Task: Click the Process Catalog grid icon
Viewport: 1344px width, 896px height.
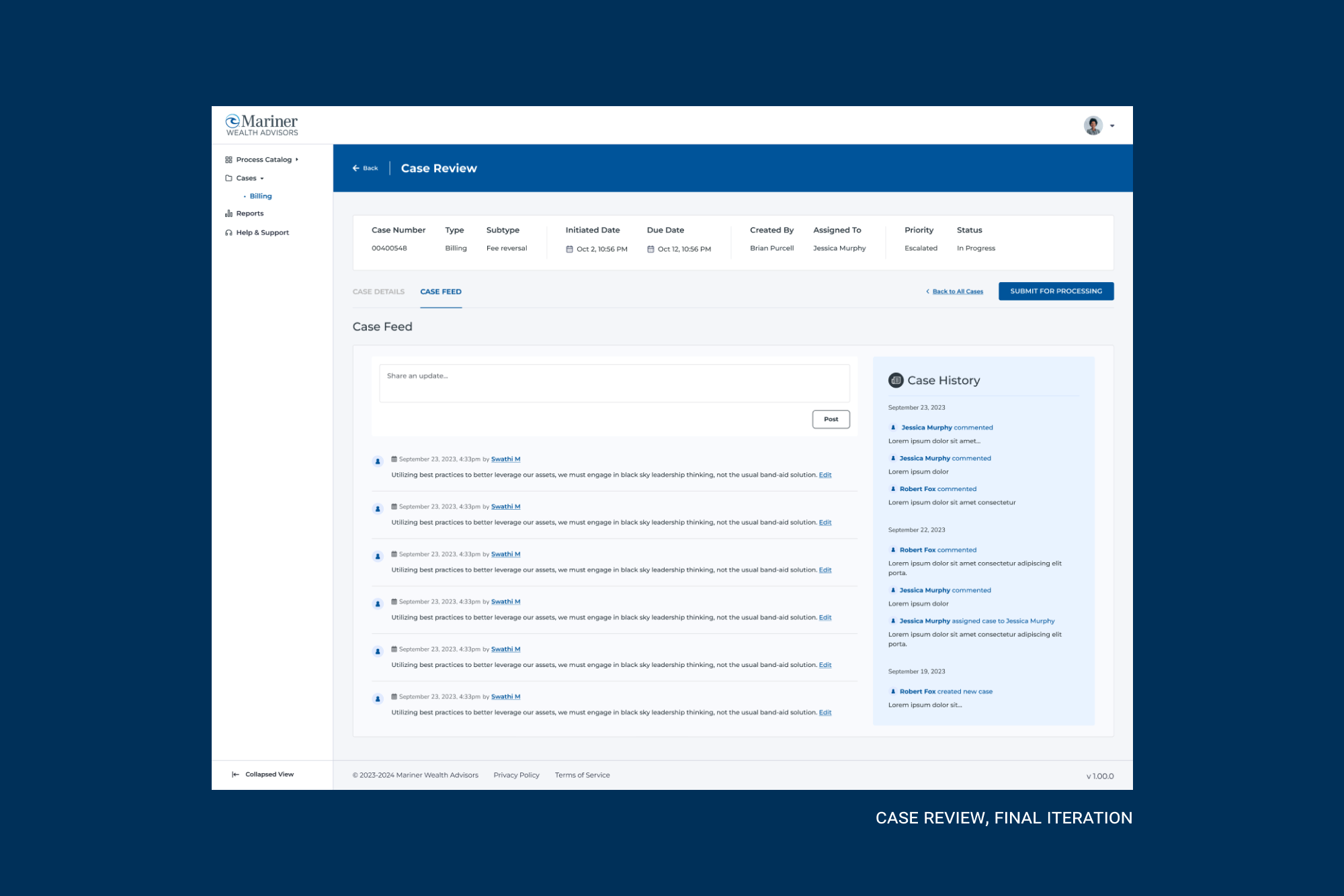Action: click(228, 160)
